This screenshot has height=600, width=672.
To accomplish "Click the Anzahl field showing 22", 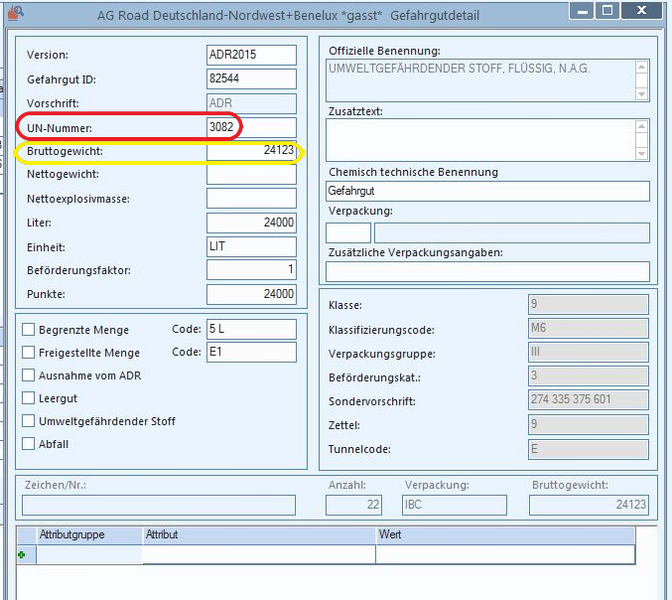I will [354, 505].
